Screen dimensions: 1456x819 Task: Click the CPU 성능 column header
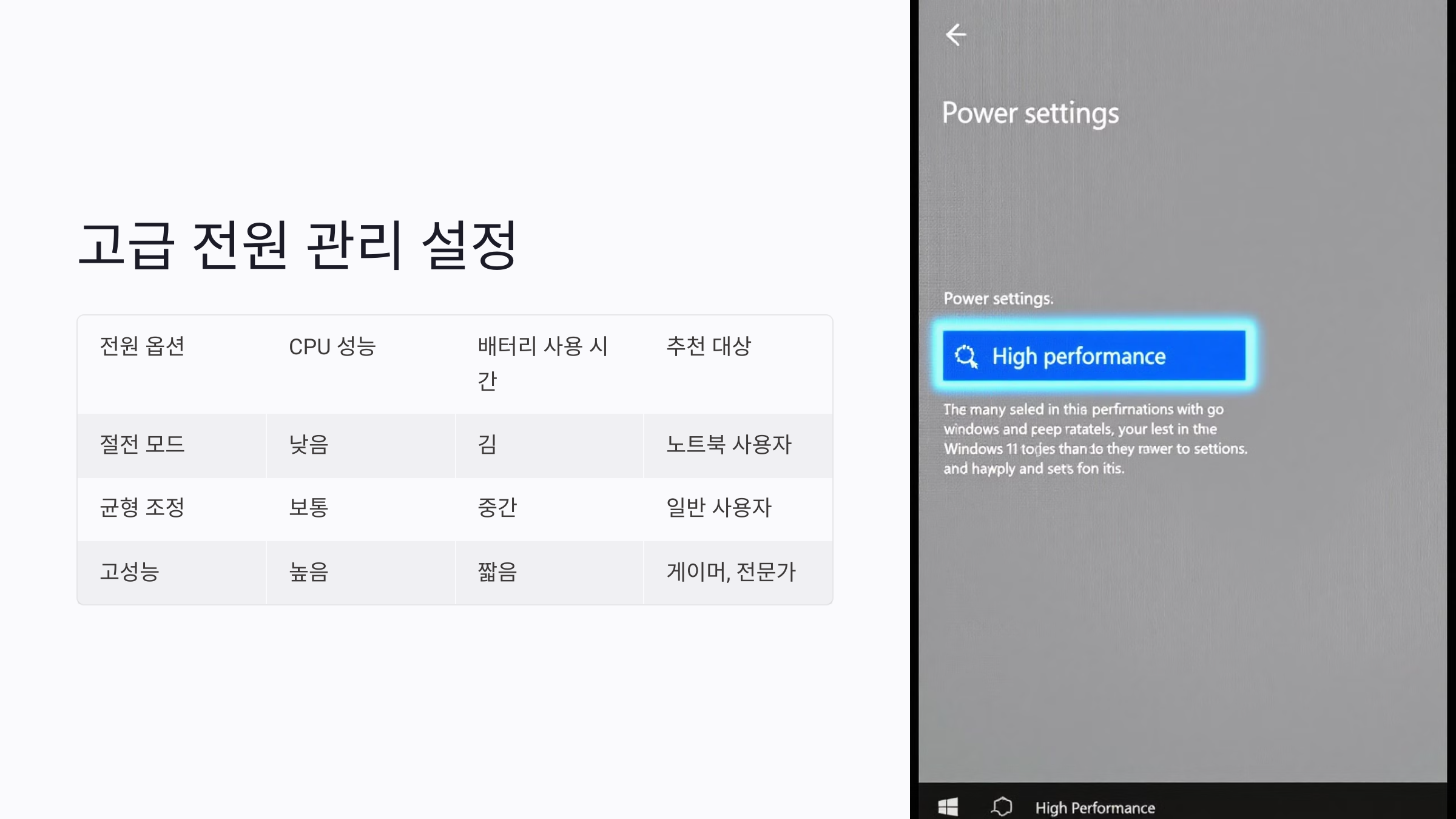coord(332,346)
